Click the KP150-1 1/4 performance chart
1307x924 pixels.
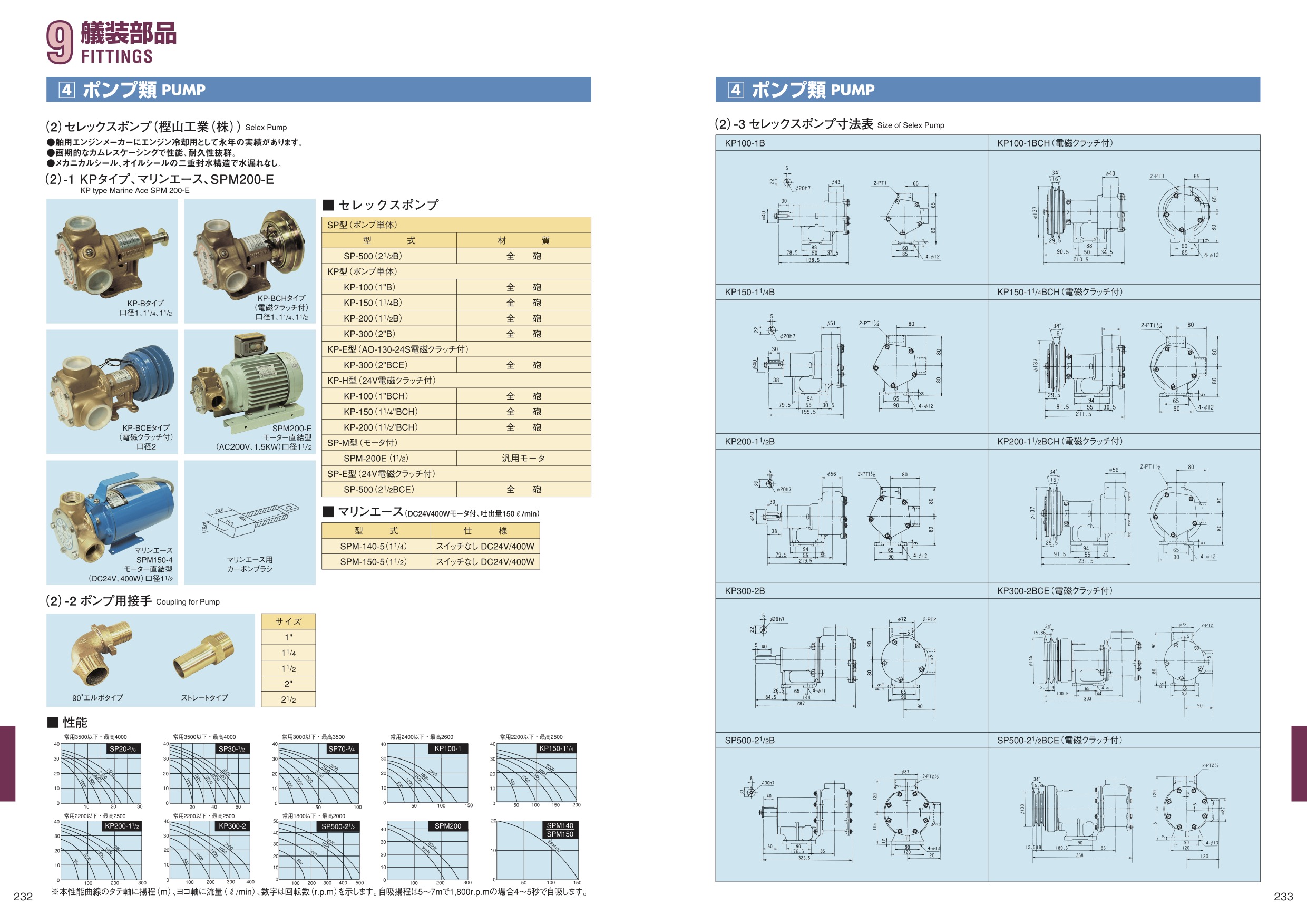click(537, 773)
